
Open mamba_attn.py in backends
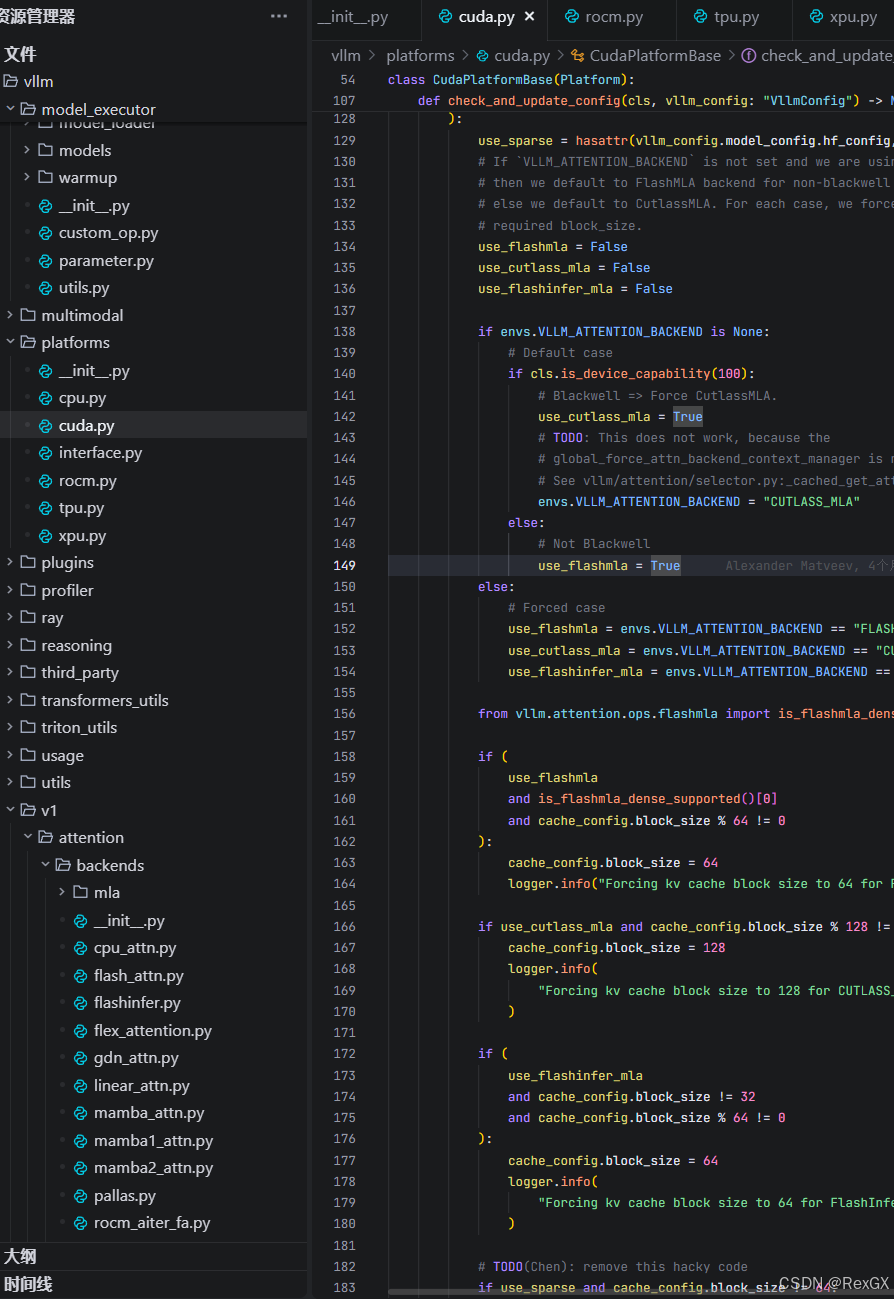[149, 1113]
